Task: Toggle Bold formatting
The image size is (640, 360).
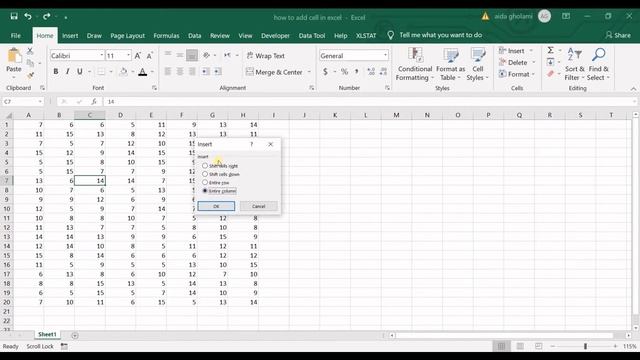Action: click(56, 71)
